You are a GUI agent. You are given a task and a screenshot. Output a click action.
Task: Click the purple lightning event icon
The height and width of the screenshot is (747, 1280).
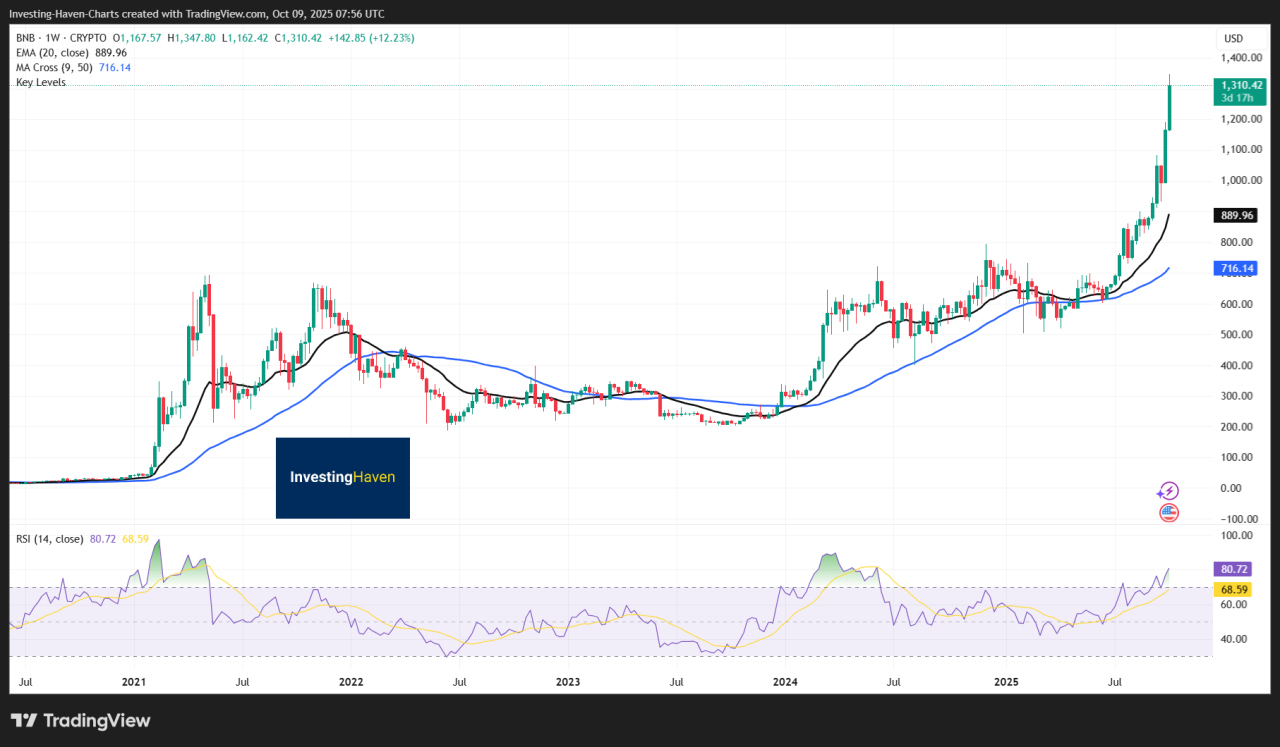[1168, 491]
